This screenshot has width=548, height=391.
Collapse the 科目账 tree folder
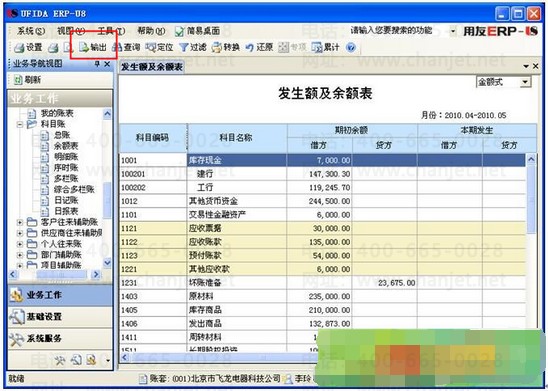coord(20,124)
